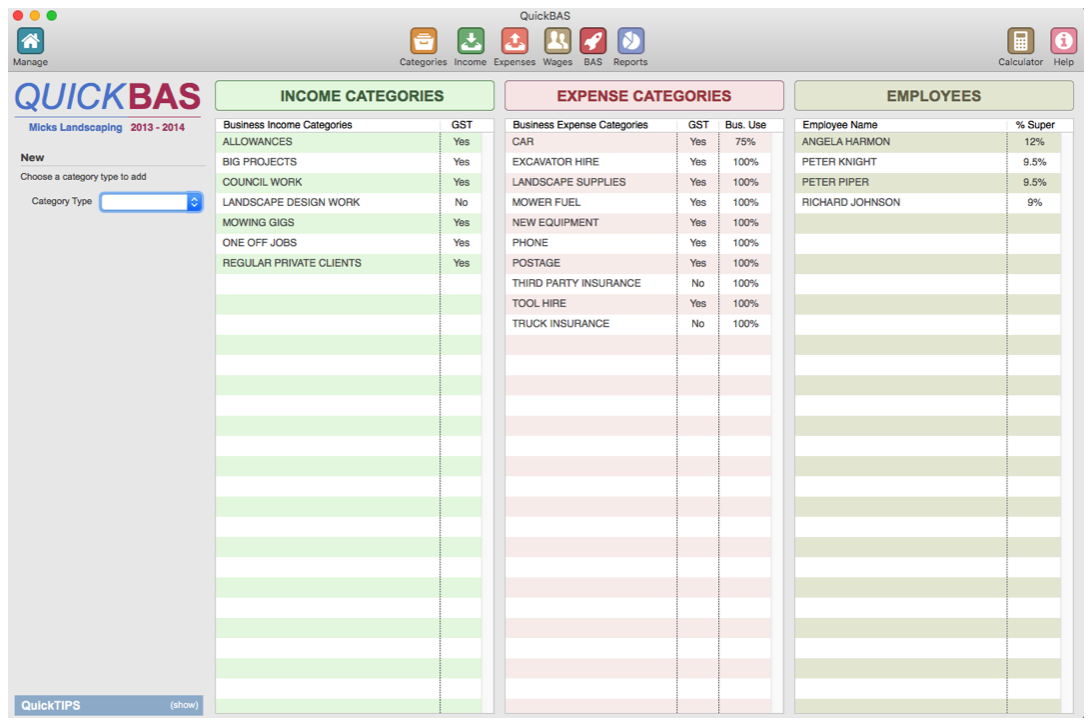Open the Calculator tool
1092x726 pixels.
(1019, 40)
